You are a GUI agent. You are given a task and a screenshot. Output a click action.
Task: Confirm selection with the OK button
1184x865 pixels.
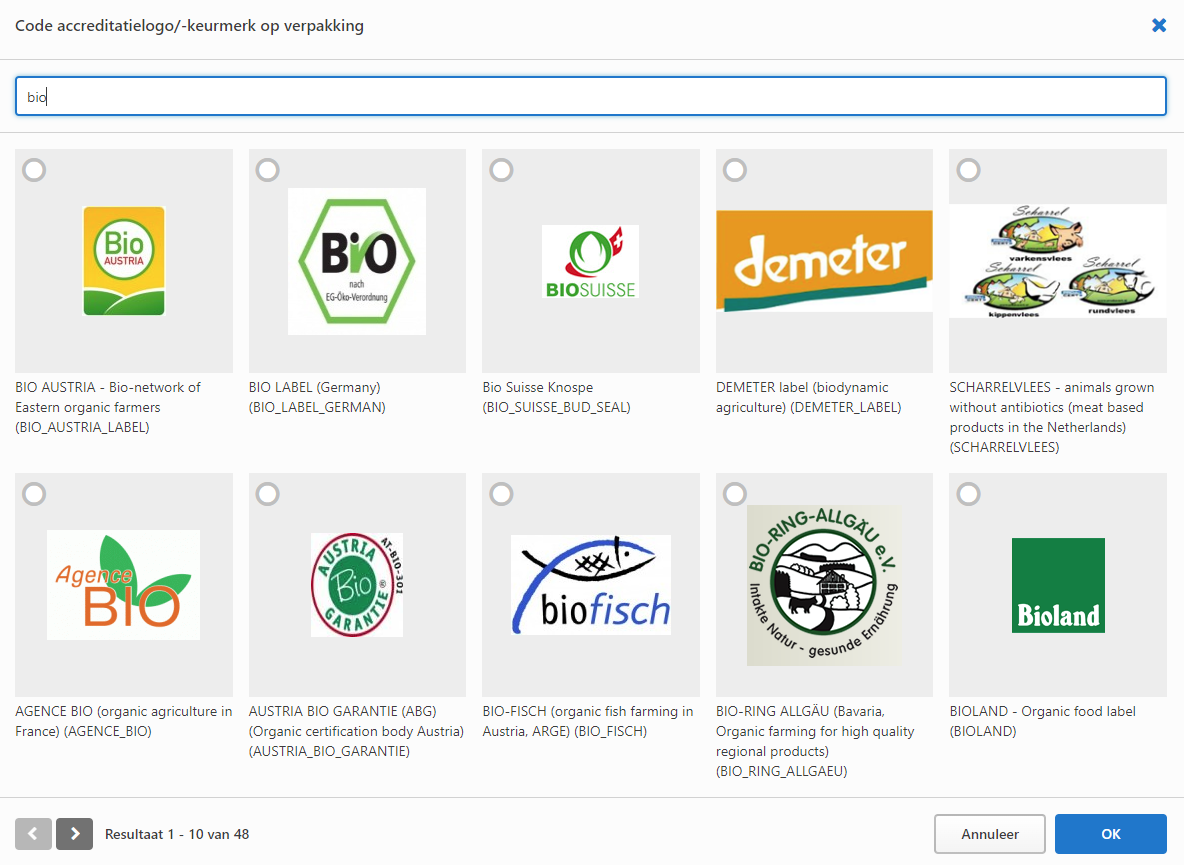point(1111,834)
